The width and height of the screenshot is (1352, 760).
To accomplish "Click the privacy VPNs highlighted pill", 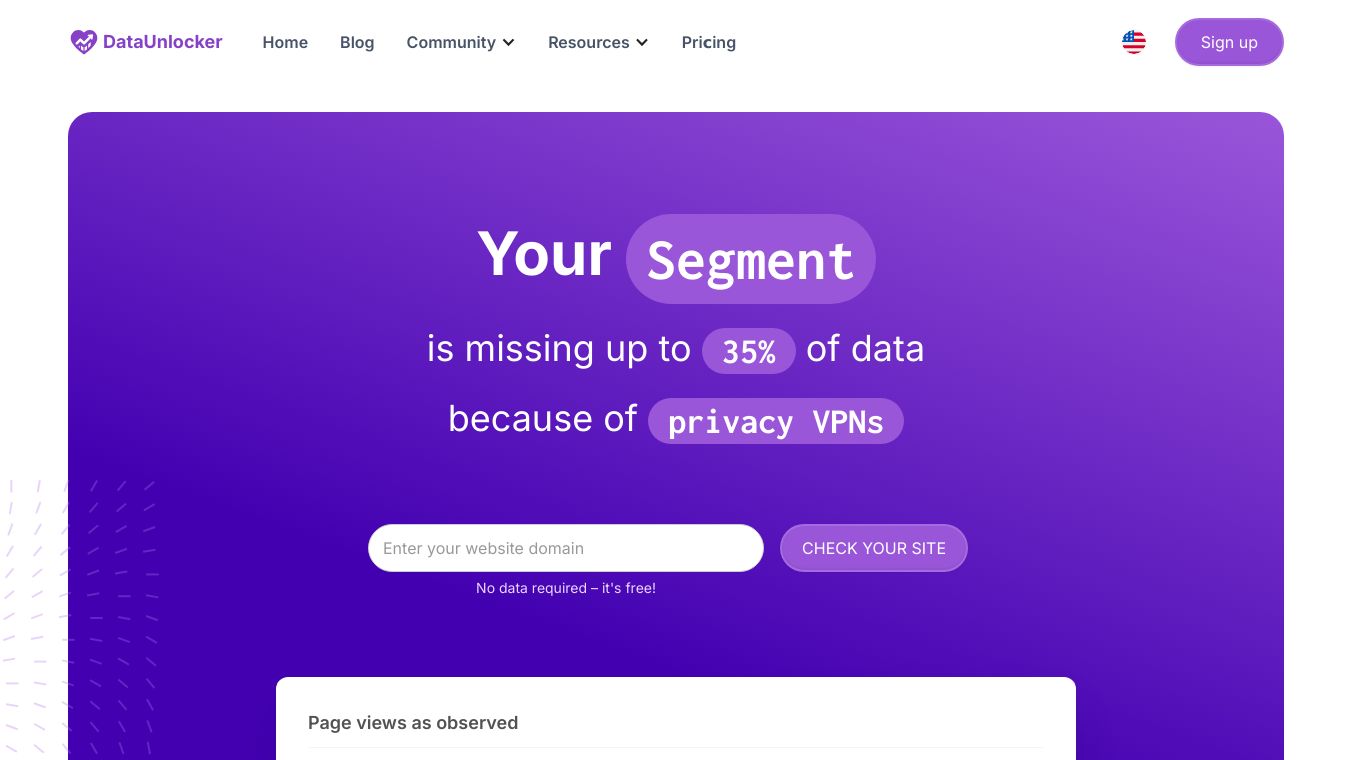I will click(x=775, y=421).
